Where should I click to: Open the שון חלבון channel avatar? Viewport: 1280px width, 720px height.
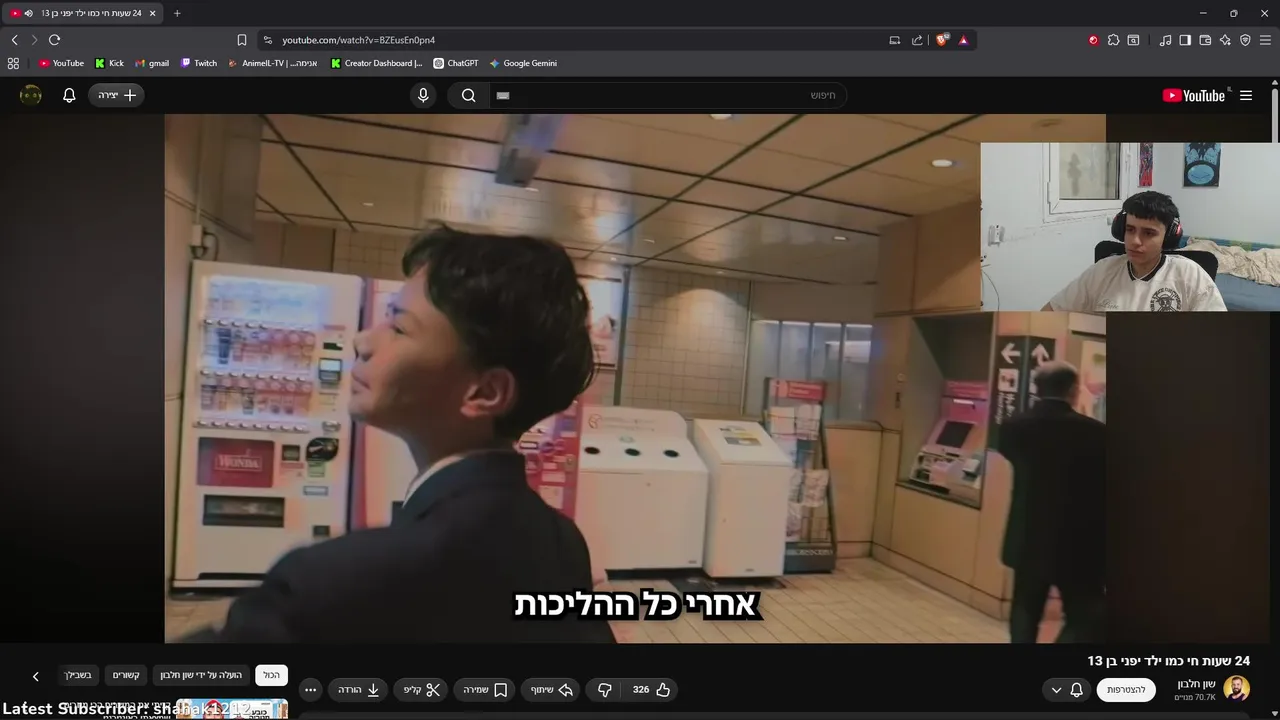click(1236, 689)
